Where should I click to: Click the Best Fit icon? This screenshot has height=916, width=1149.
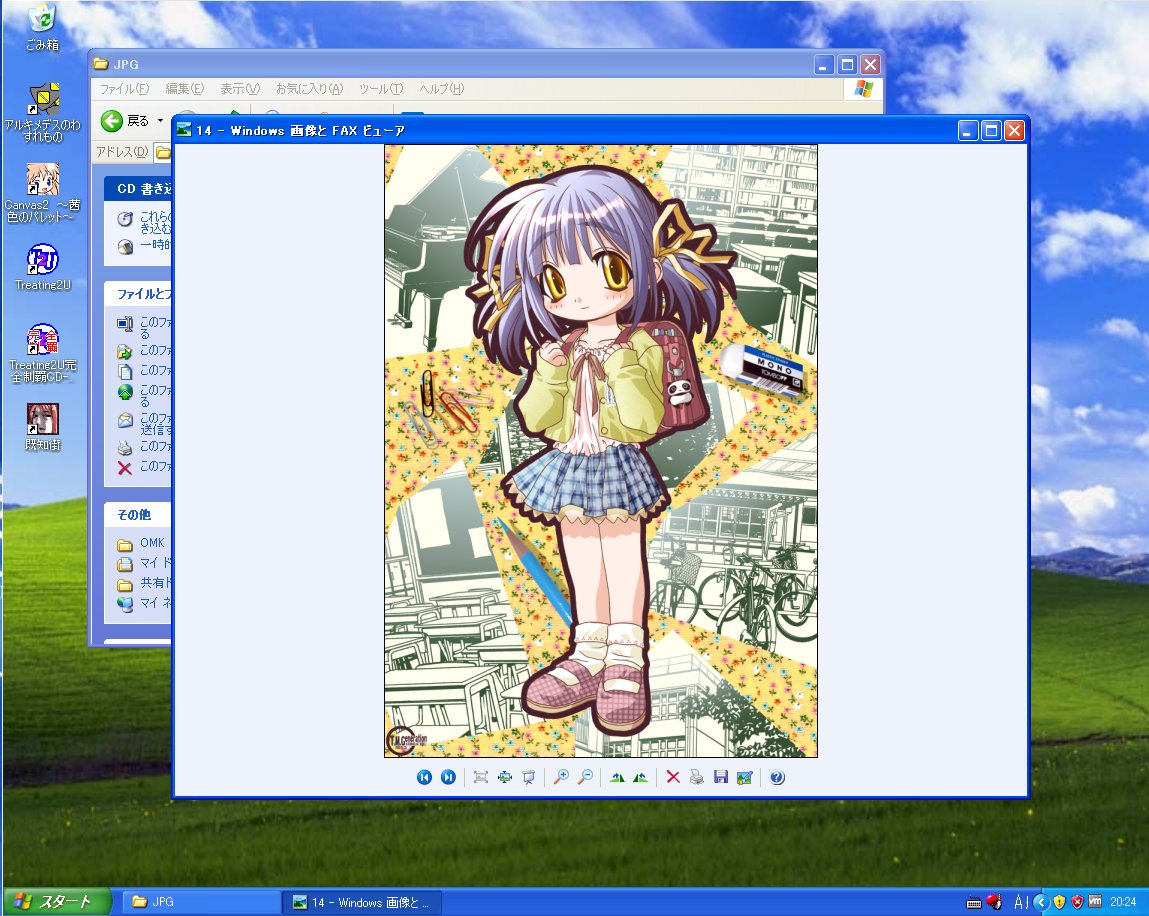481,777
